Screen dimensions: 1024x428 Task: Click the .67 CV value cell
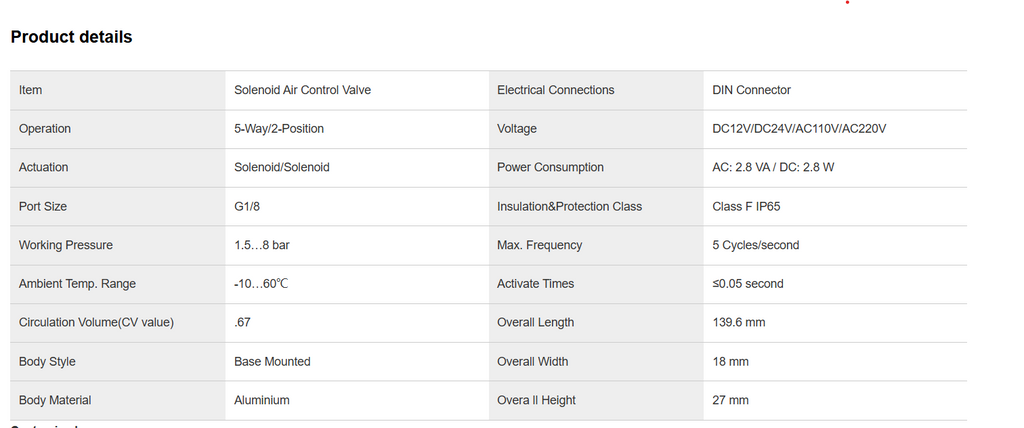click(x=242, y=322)
